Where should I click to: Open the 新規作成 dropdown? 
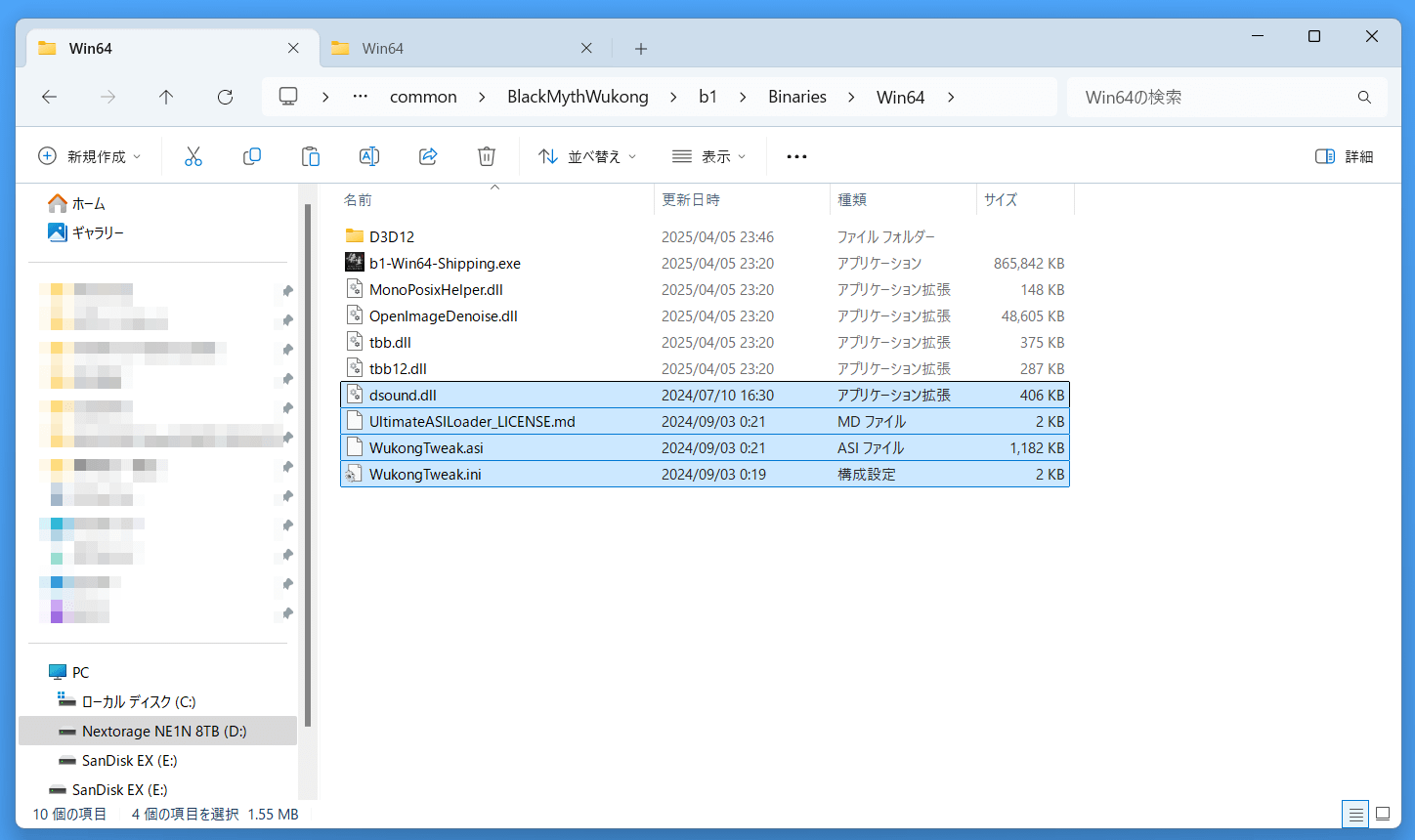(x=89, y=156)
